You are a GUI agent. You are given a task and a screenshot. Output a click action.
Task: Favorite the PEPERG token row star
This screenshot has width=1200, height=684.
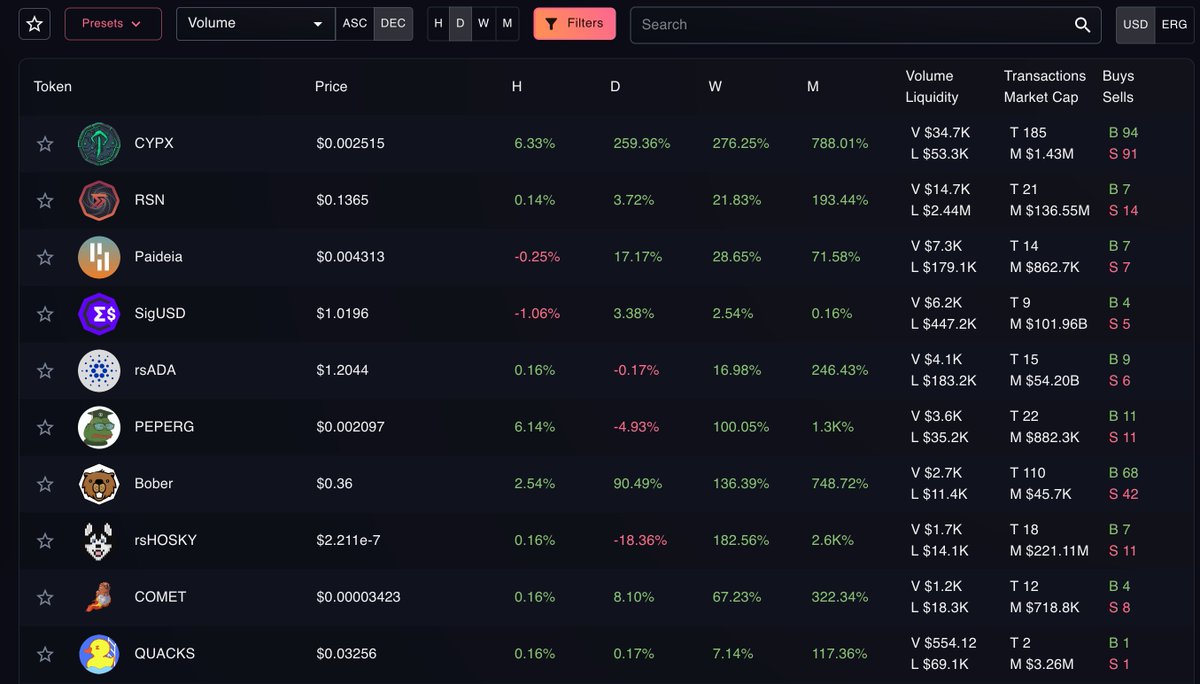pyautogui.click(x=45, y=428)
